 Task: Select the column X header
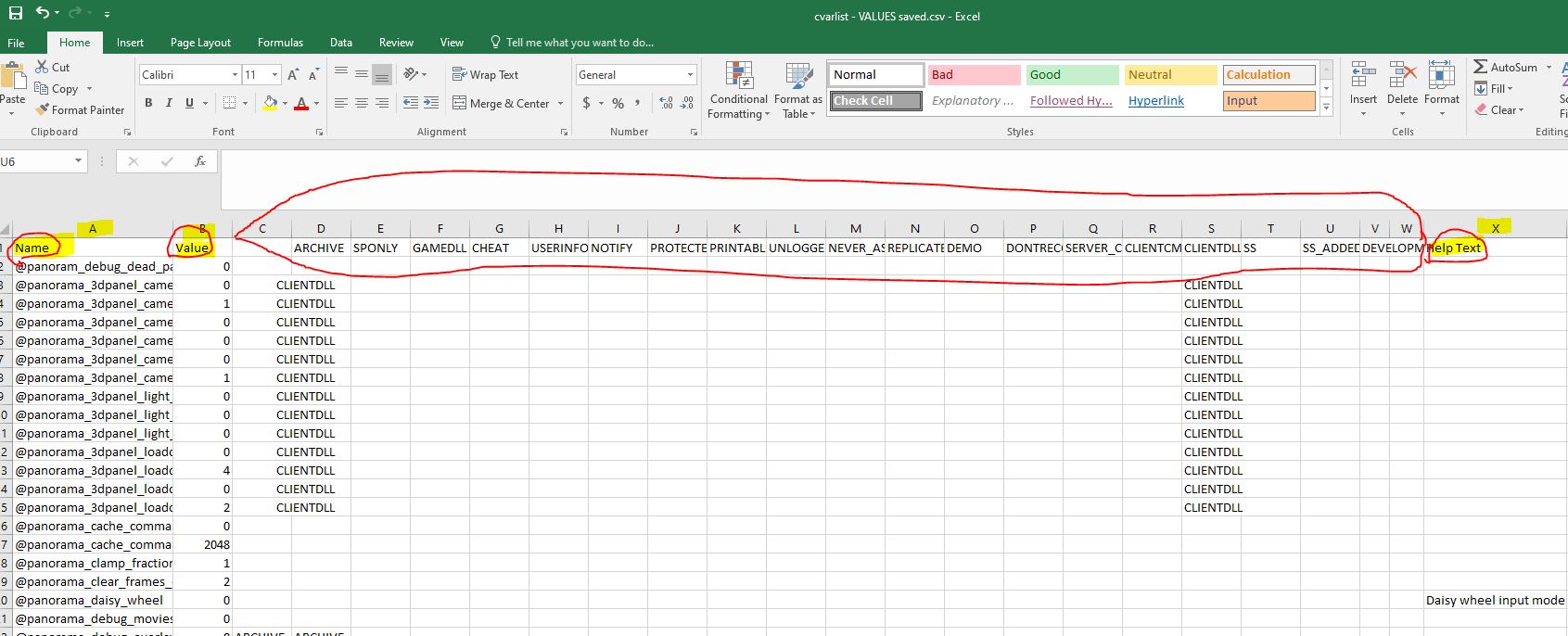coord(1495,228)
